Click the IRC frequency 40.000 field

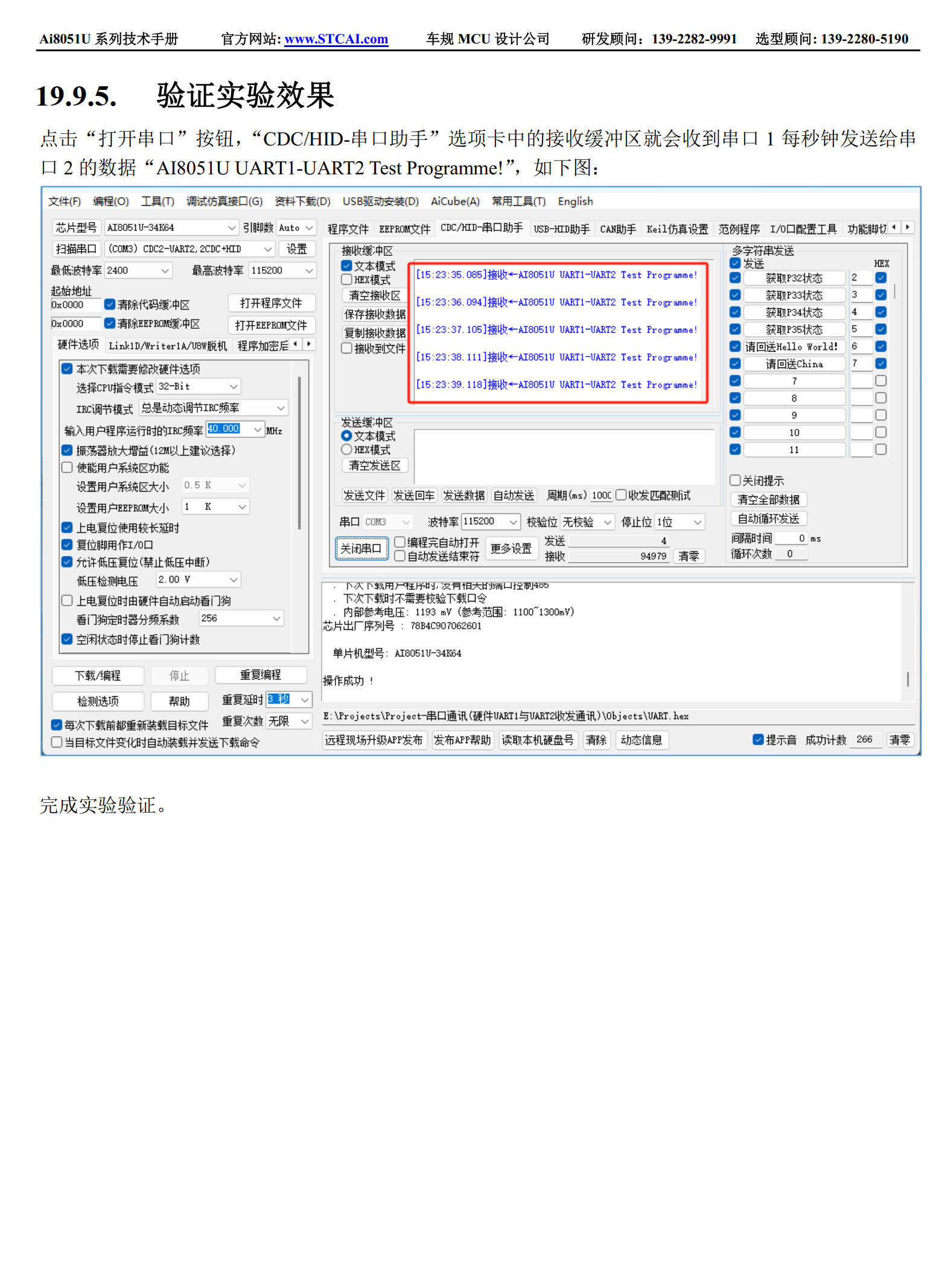229,429
